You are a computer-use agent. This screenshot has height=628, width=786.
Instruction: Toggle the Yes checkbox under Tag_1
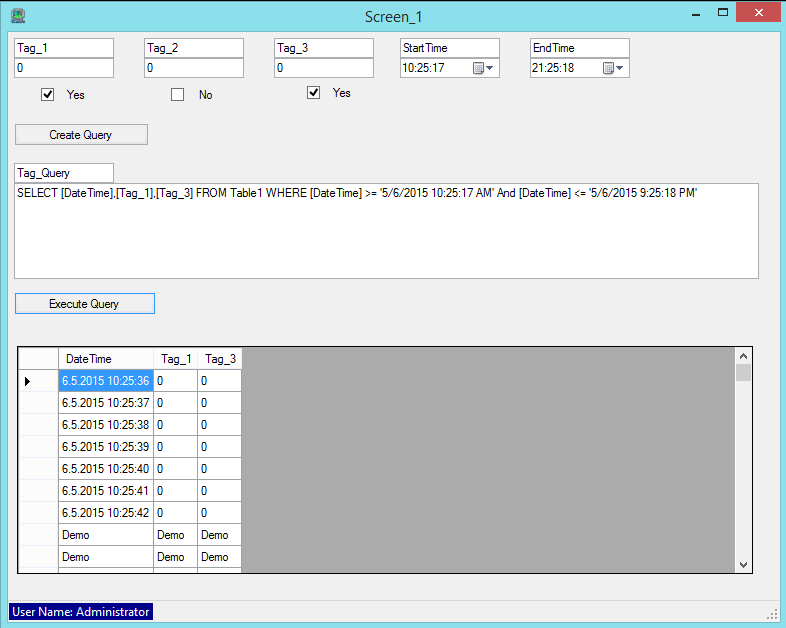point(47,95)
